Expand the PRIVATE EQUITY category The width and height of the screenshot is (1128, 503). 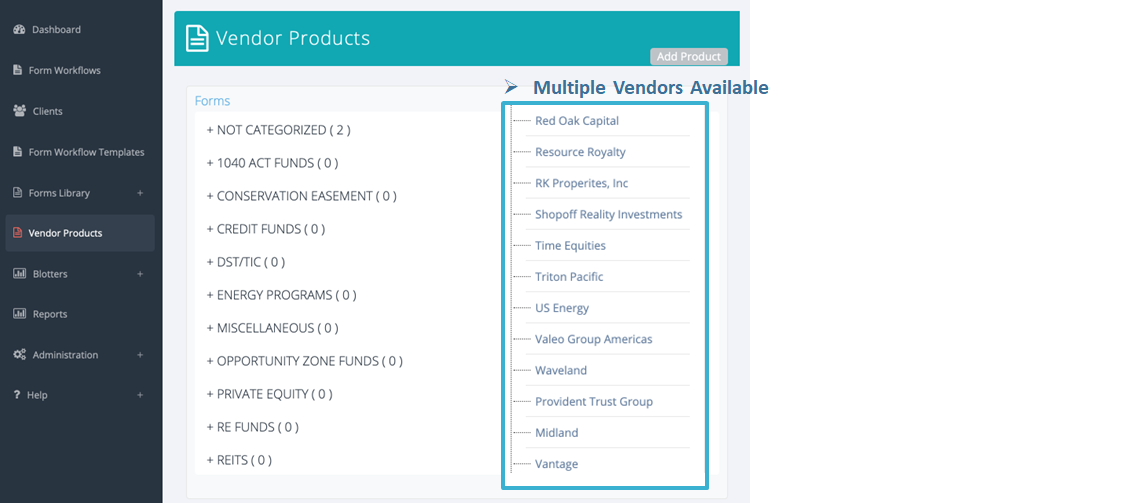click(269, 394)
